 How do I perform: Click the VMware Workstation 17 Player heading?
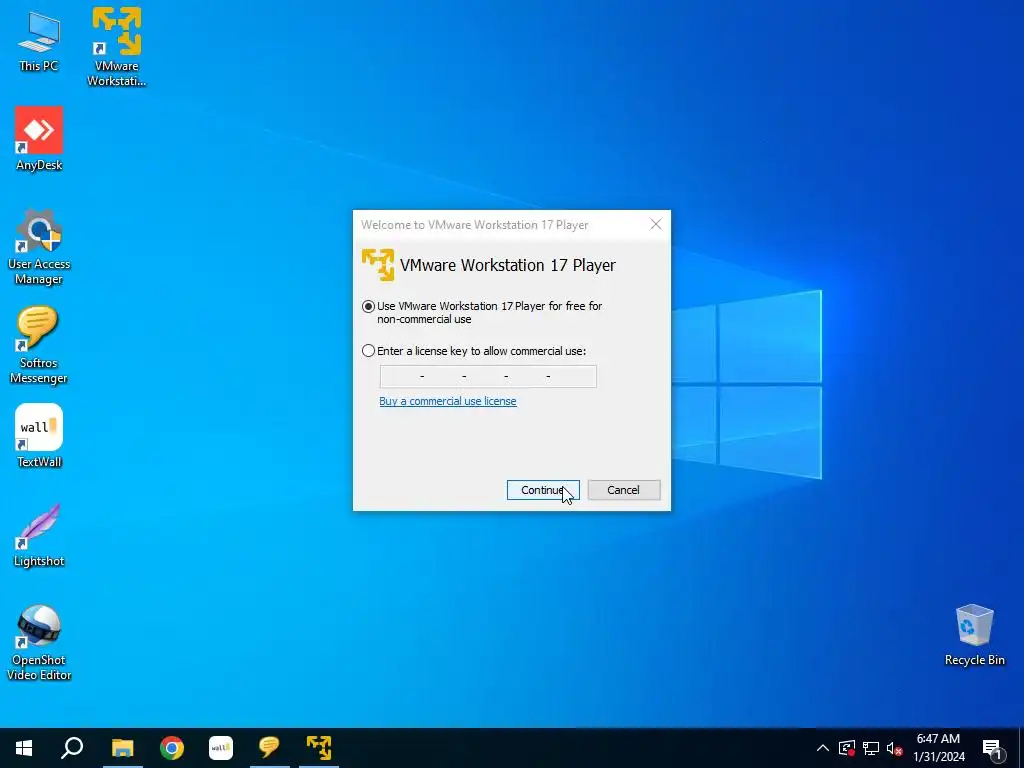tap(507, 265)
